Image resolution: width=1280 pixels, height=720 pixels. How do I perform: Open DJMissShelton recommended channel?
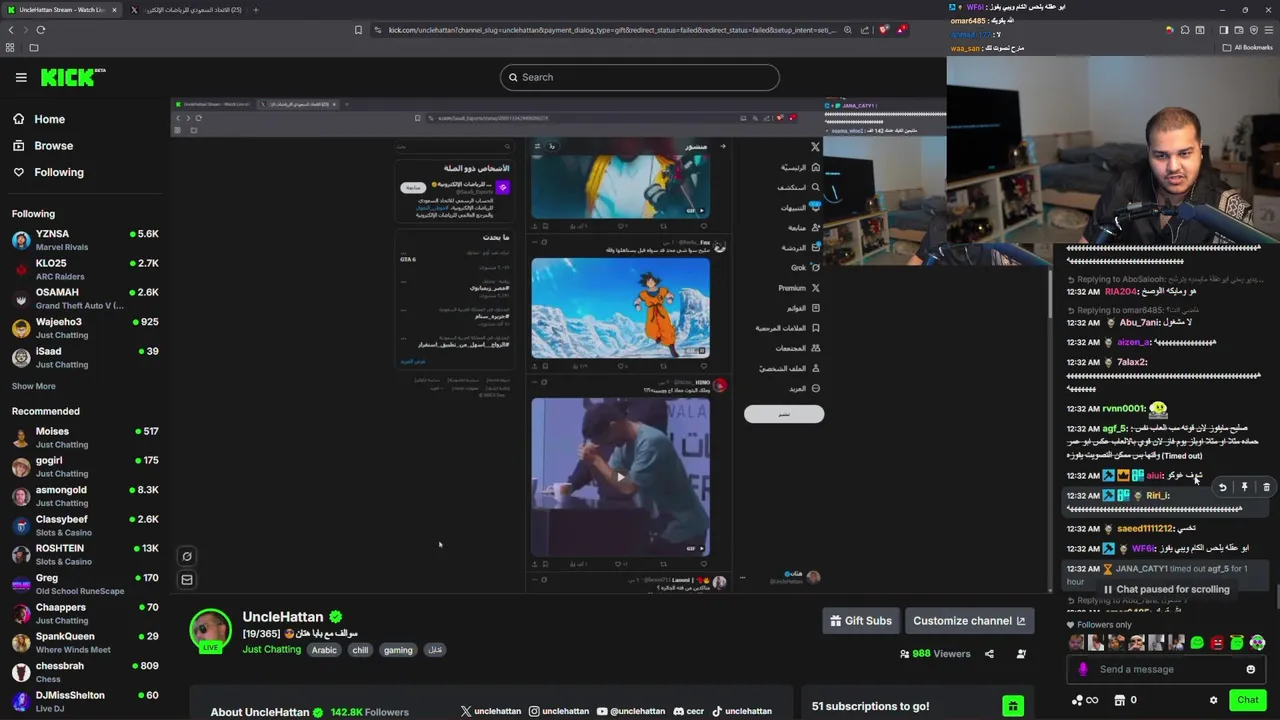85,700
